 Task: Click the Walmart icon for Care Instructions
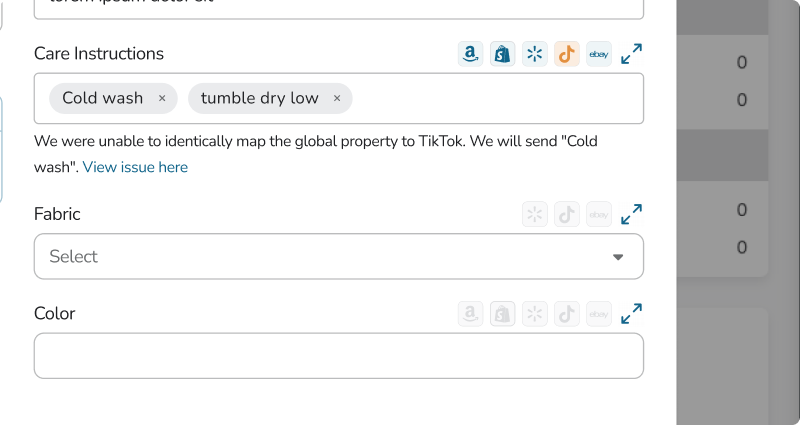(535, 54)
